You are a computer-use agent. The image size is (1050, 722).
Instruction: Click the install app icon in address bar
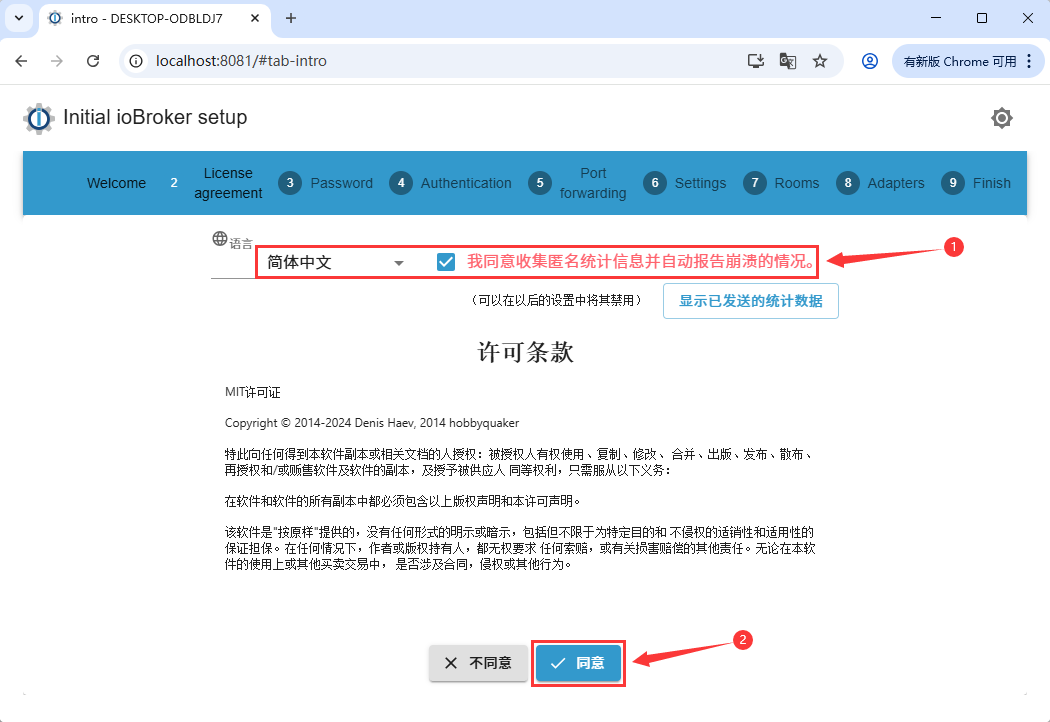click(756, 61)
